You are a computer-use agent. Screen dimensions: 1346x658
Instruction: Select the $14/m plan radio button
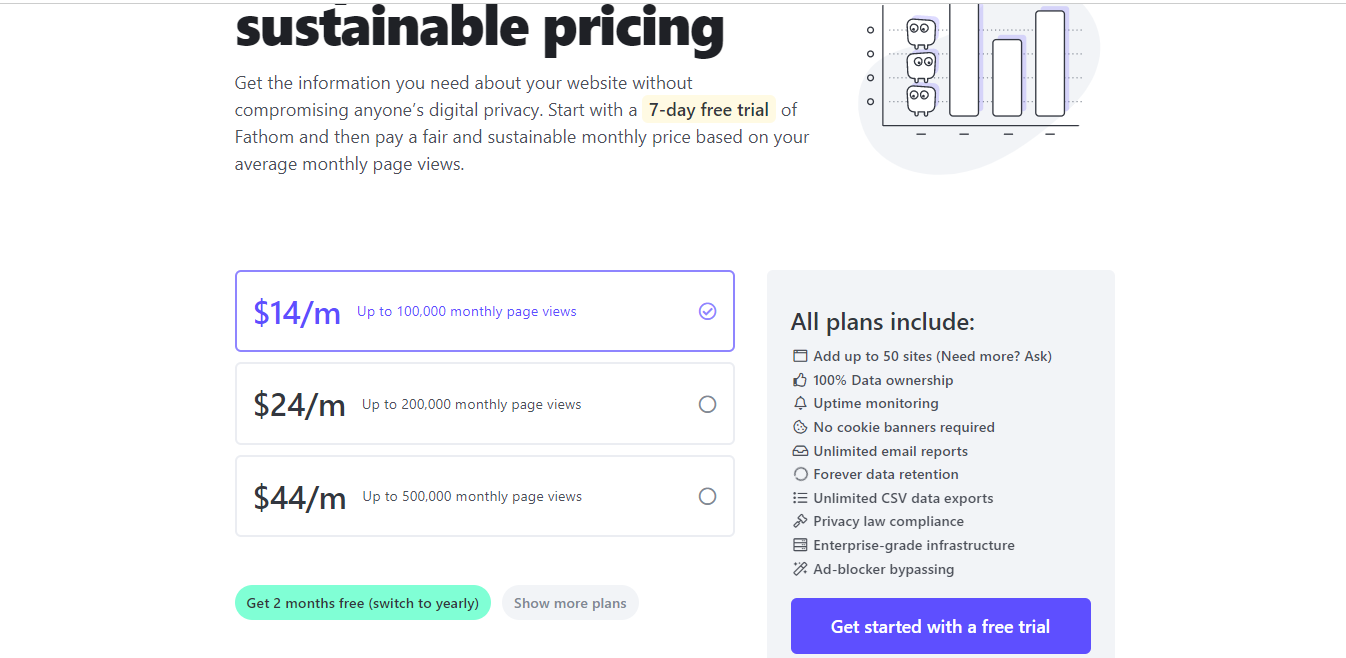click(707, 311)
